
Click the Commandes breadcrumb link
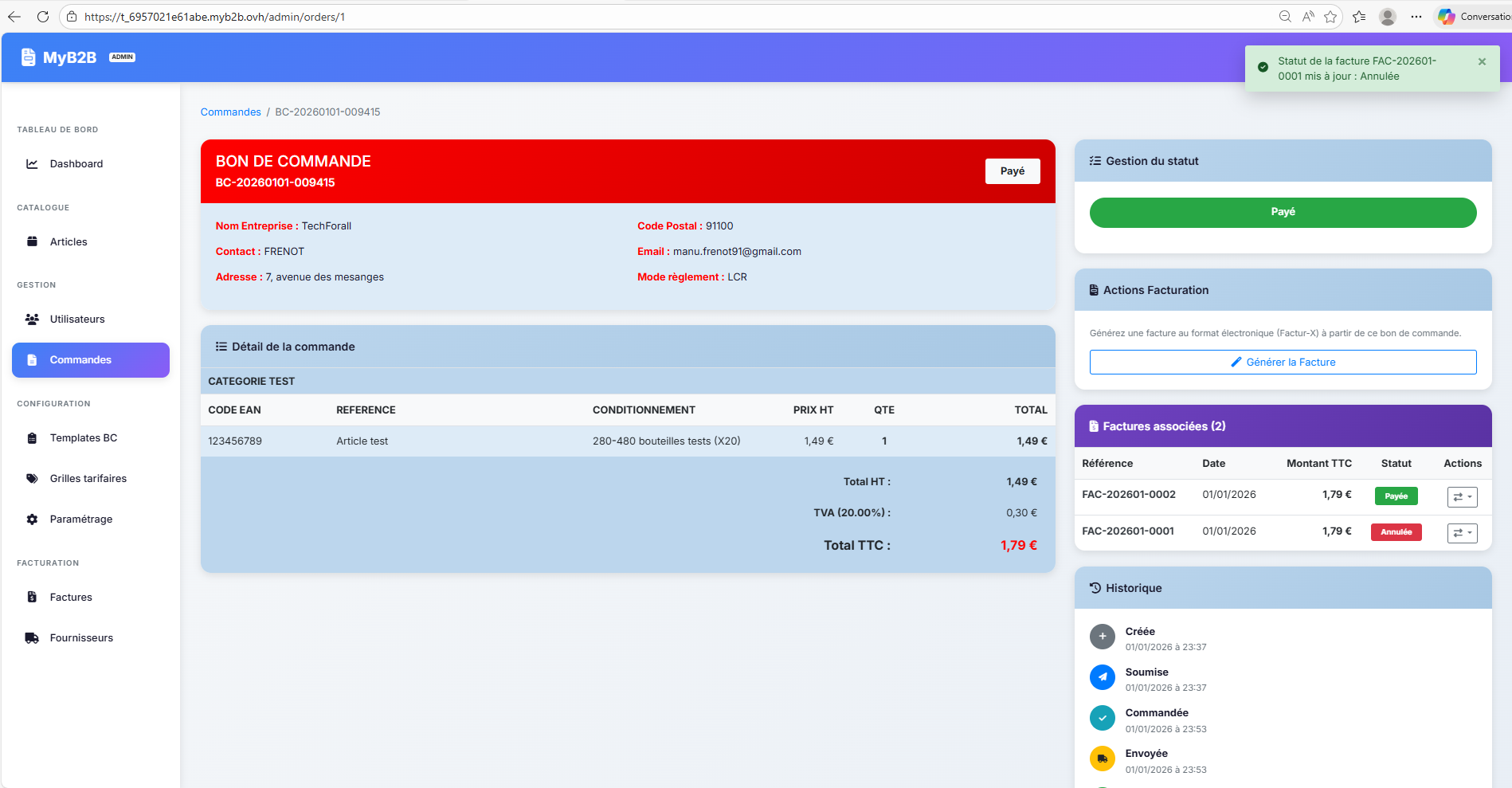[x=230, y=112]
